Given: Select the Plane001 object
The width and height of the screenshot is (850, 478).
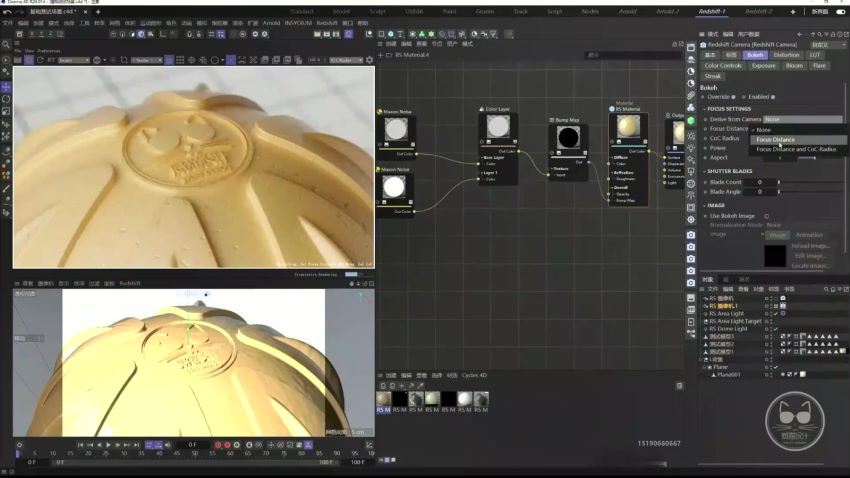Looking at the screenshot, I should click(729, 374).
